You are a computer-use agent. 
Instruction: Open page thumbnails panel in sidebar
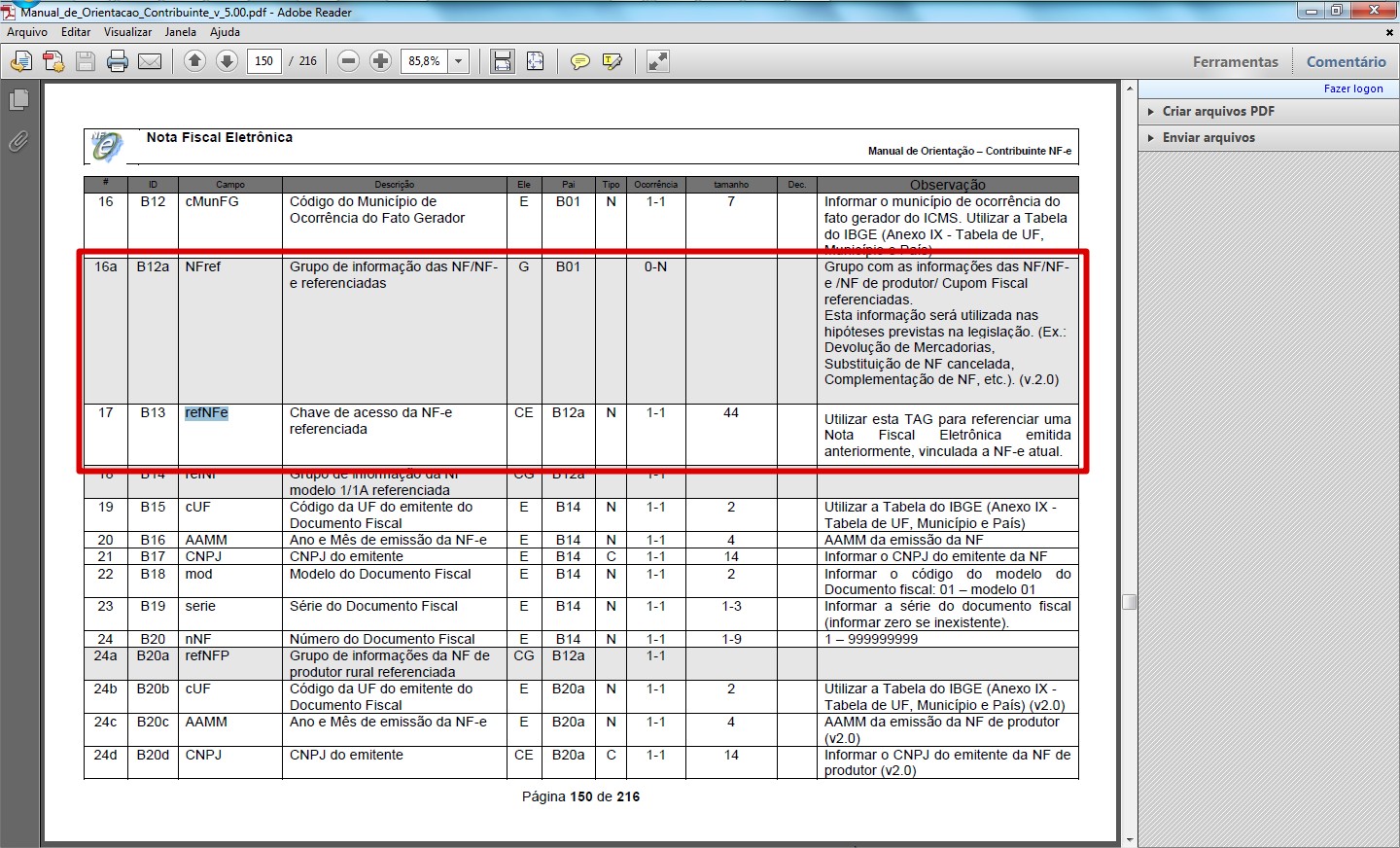[18, 100]
